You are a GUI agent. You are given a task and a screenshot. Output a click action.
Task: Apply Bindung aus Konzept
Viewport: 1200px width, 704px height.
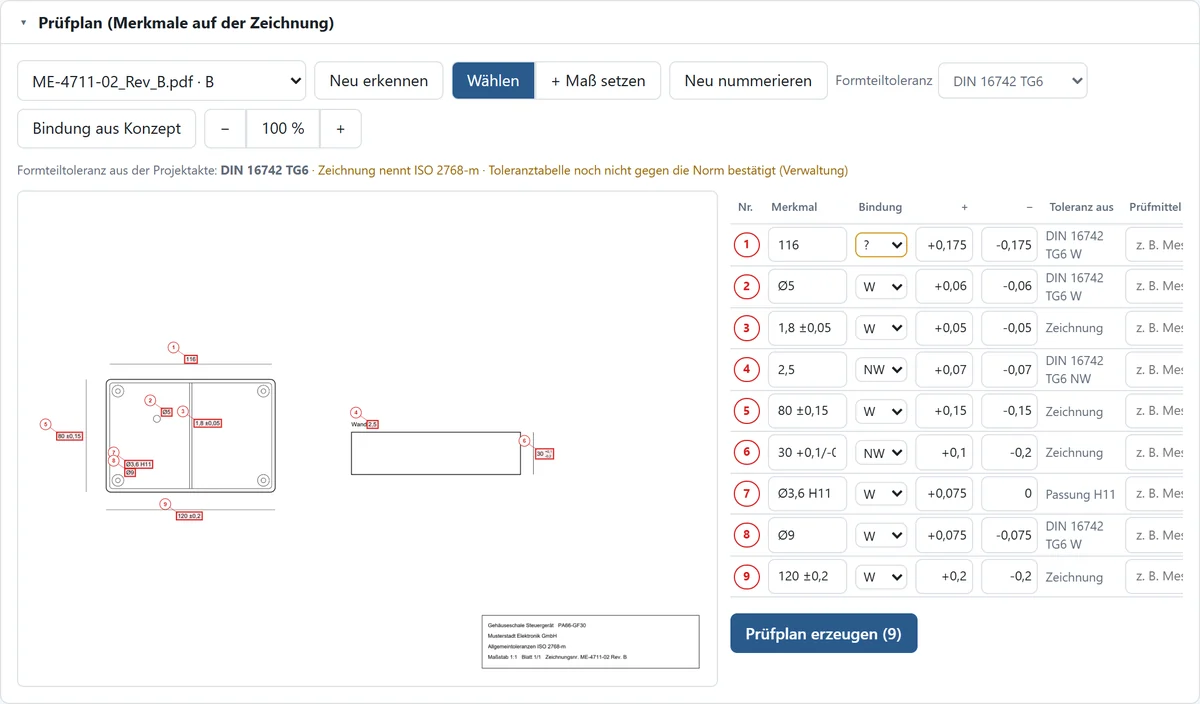click(x=107, y=129)
